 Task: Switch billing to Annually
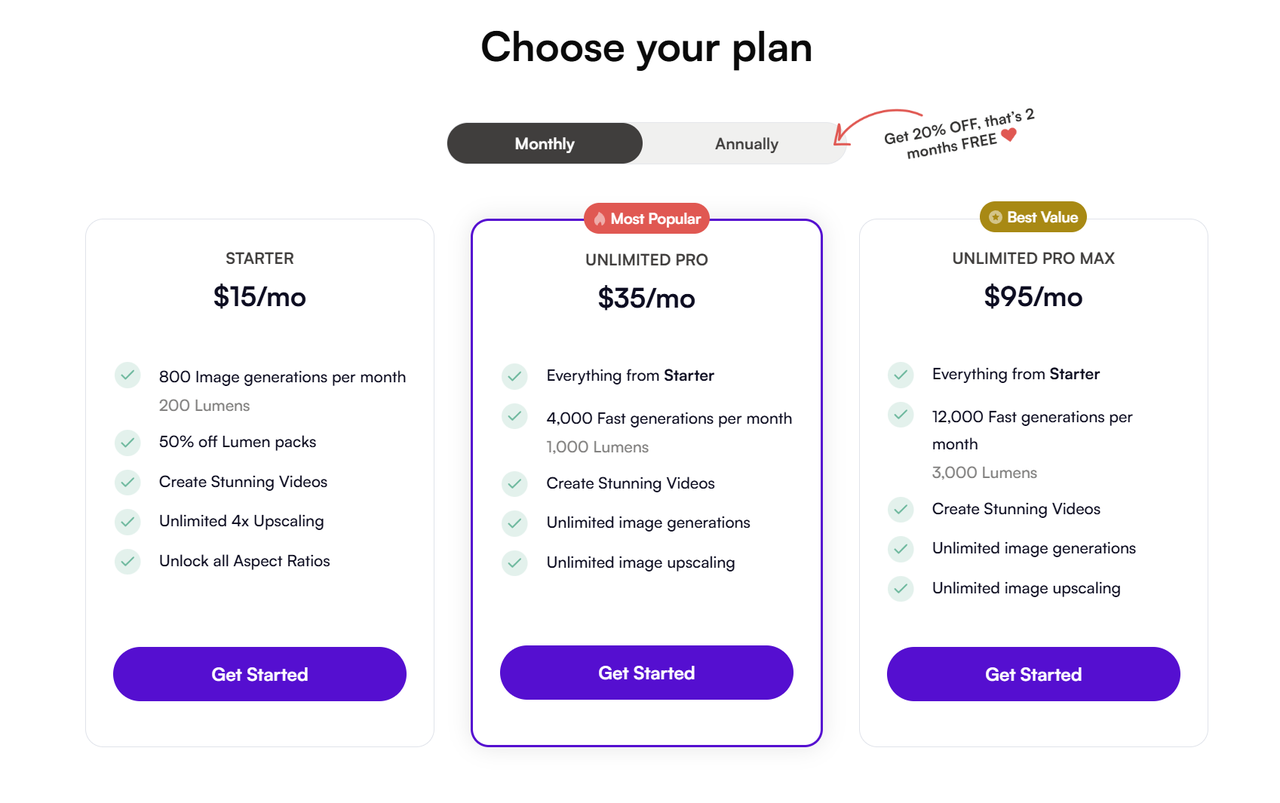(x=746, y=144)
